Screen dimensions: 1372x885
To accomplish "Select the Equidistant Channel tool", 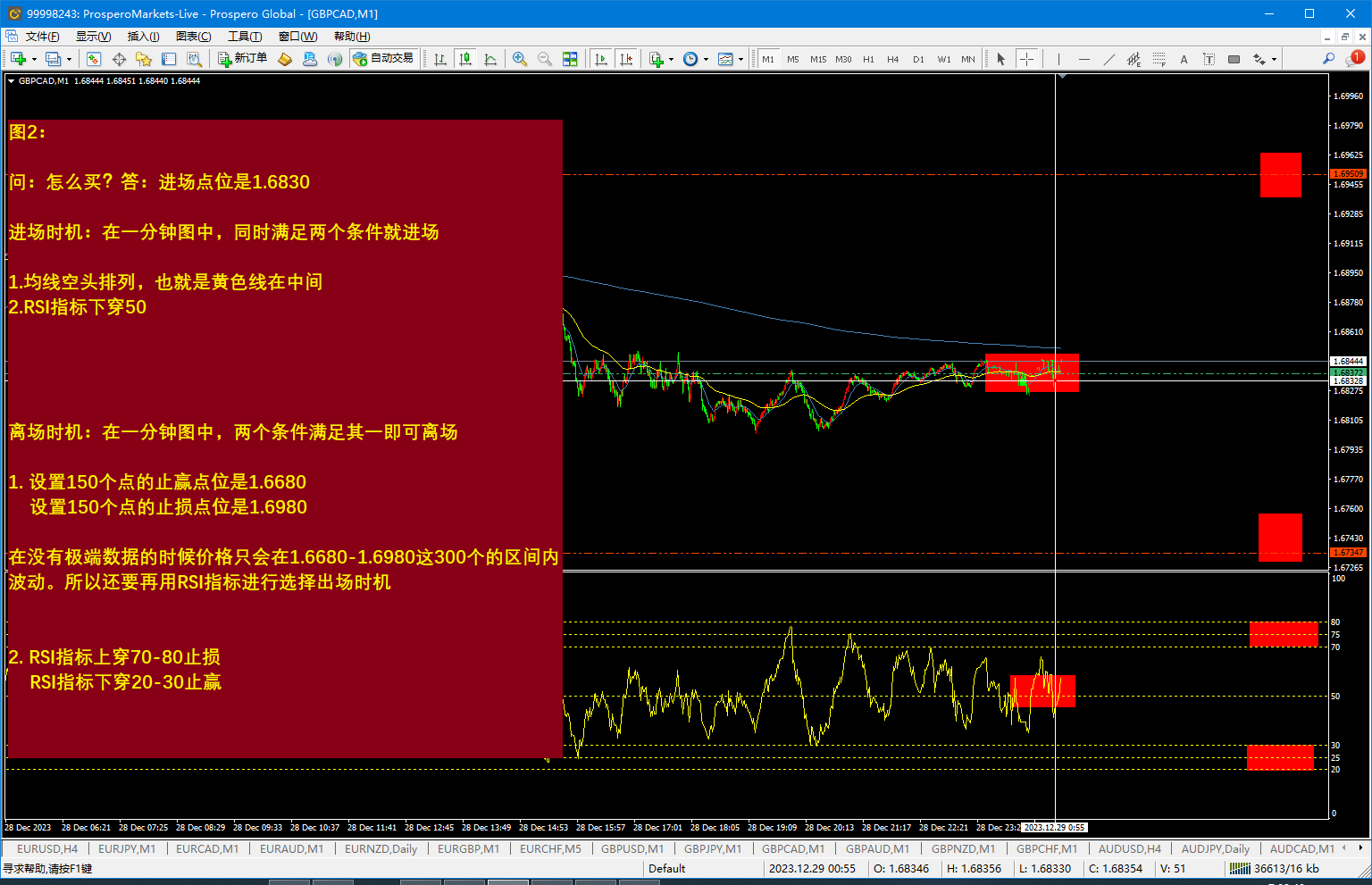I will click(1134, 59).
